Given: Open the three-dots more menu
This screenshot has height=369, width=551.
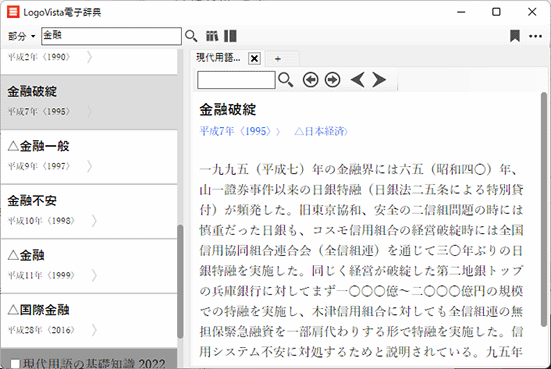Looking at the screenshot, I should (535, 36).
